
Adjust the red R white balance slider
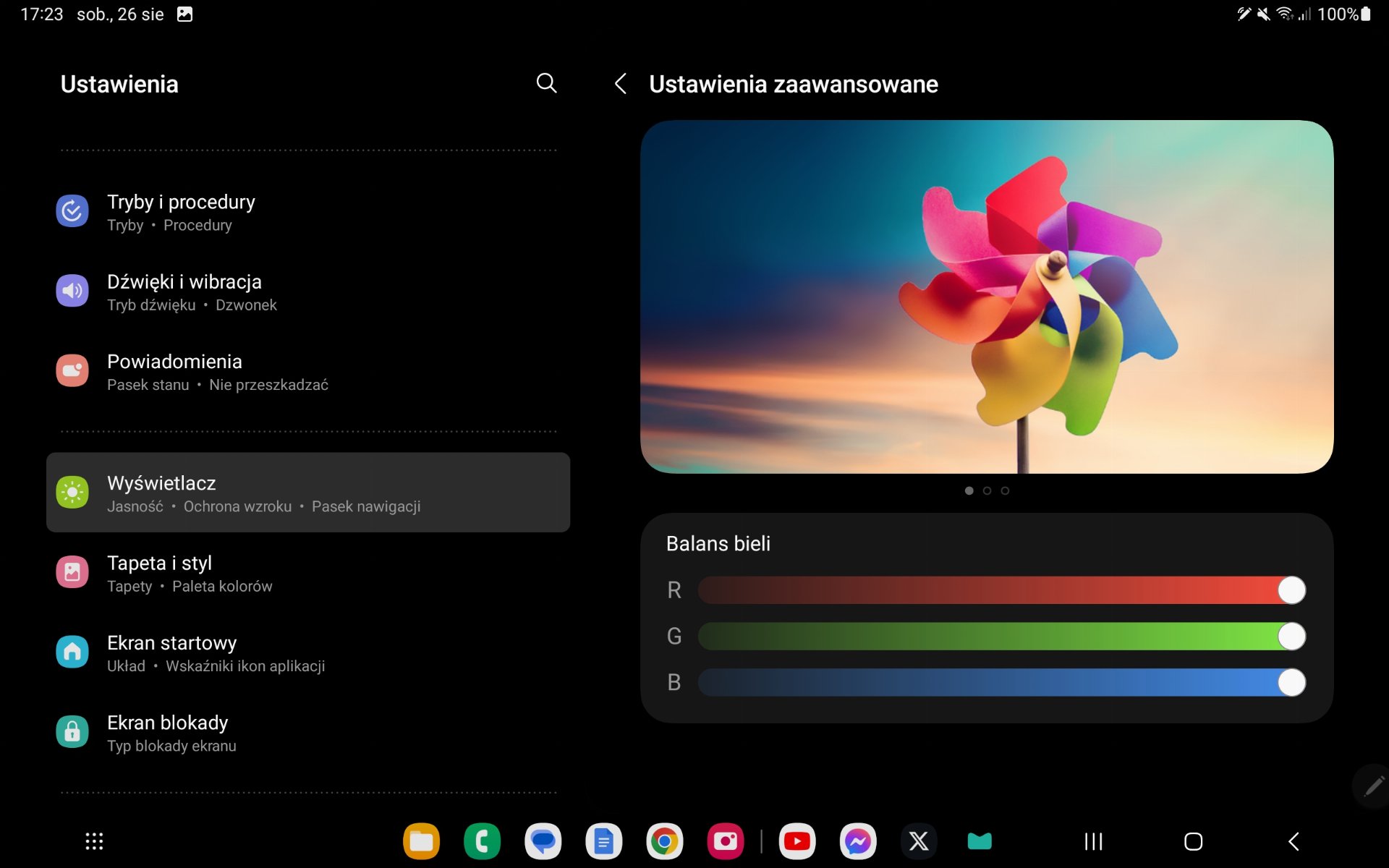[x=1001, y=590]
